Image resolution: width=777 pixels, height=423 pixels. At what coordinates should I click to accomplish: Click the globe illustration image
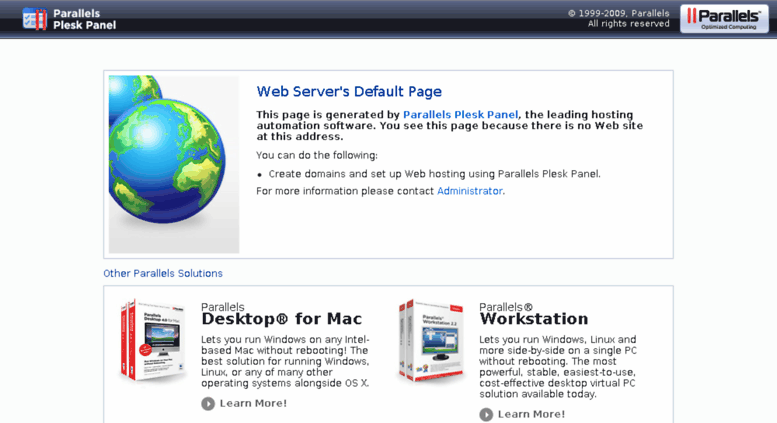174,164
